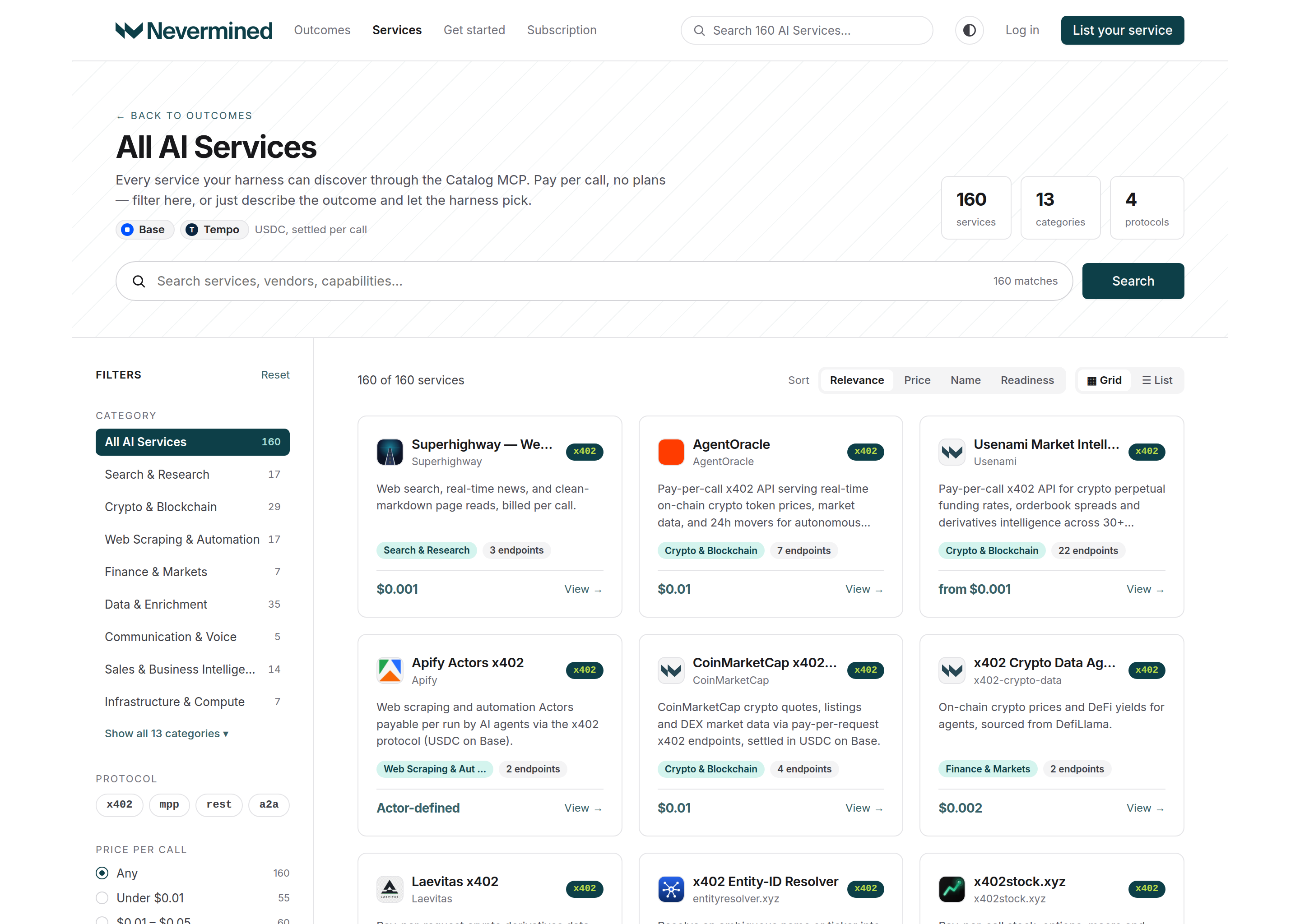Reset all filters
Image resolution: width=1300 pixels, height=924 pixels.
coord(275,375)
